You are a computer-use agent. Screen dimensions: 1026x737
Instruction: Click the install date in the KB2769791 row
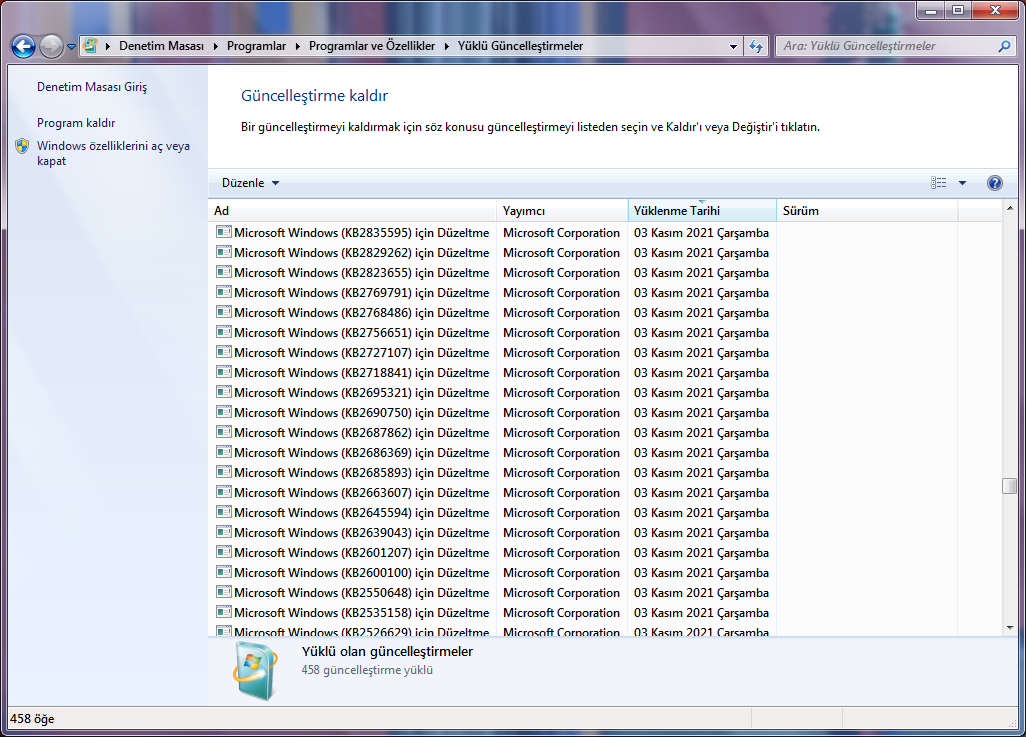click(701, 293)
